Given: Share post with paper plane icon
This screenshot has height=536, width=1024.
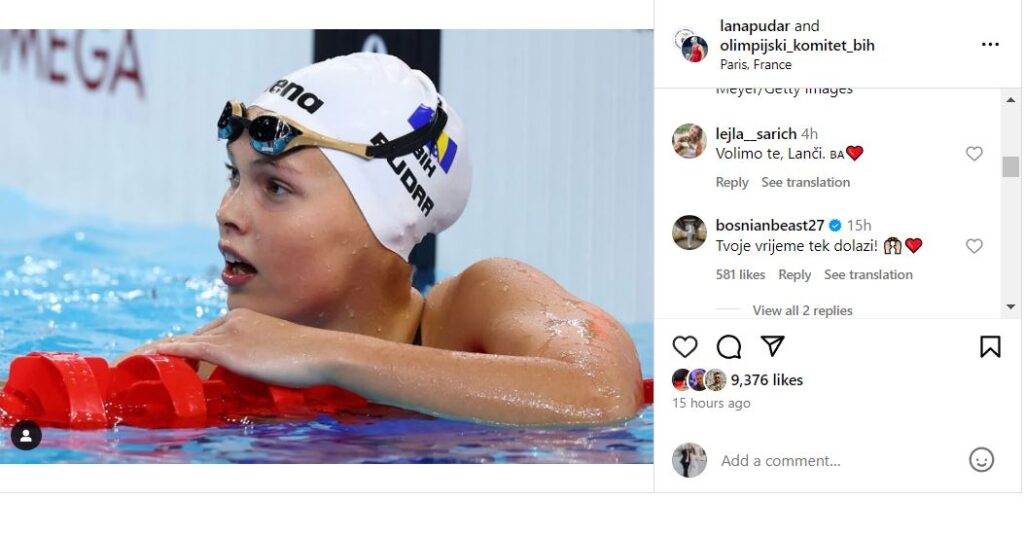Looking at the screenshot, I should click(x=772, y=346).
